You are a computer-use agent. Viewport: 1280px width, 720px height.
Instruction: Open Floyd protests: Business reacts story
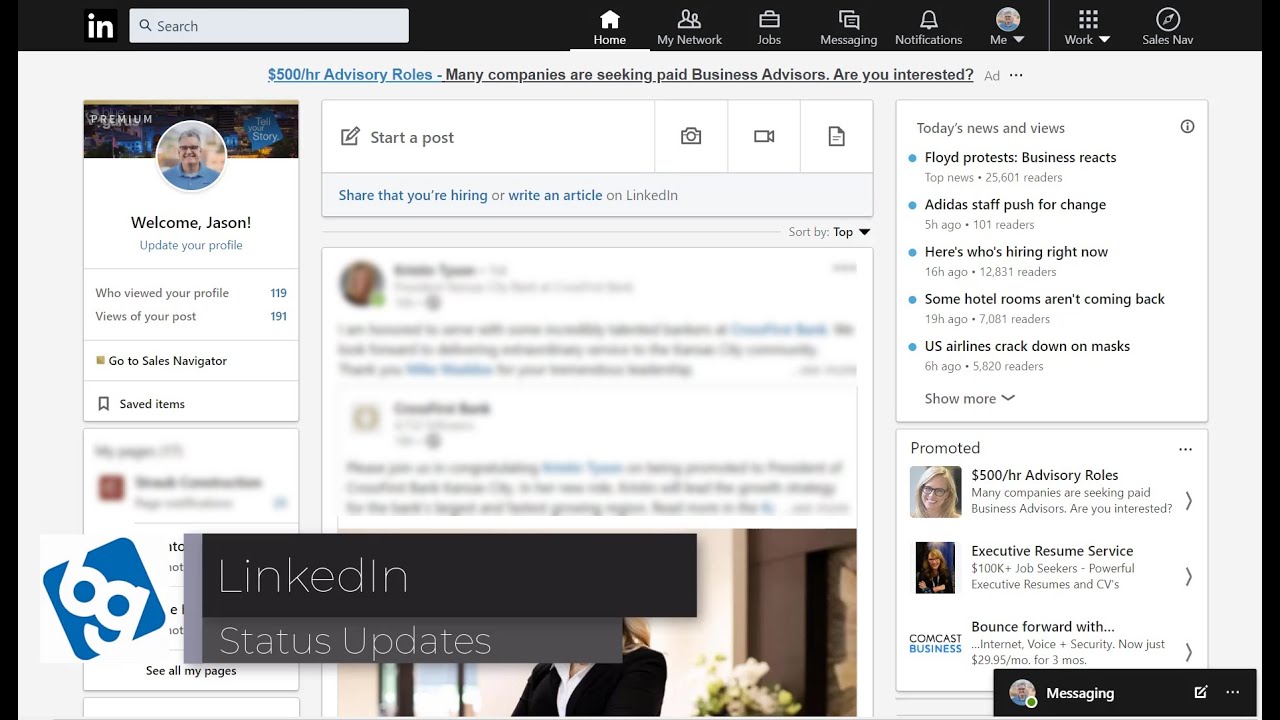[x=1020, y=157]
